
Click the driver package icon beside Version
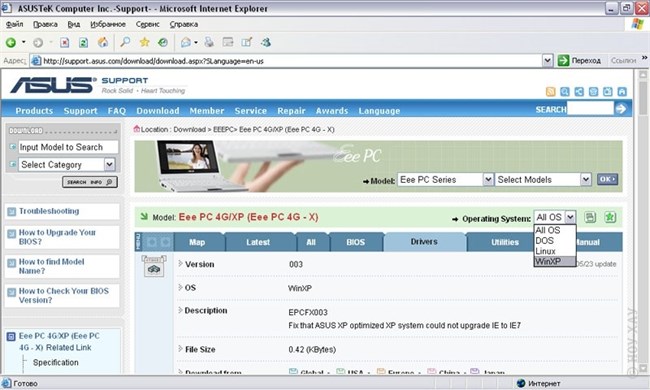pyautogui.click(x=154, y=266)
